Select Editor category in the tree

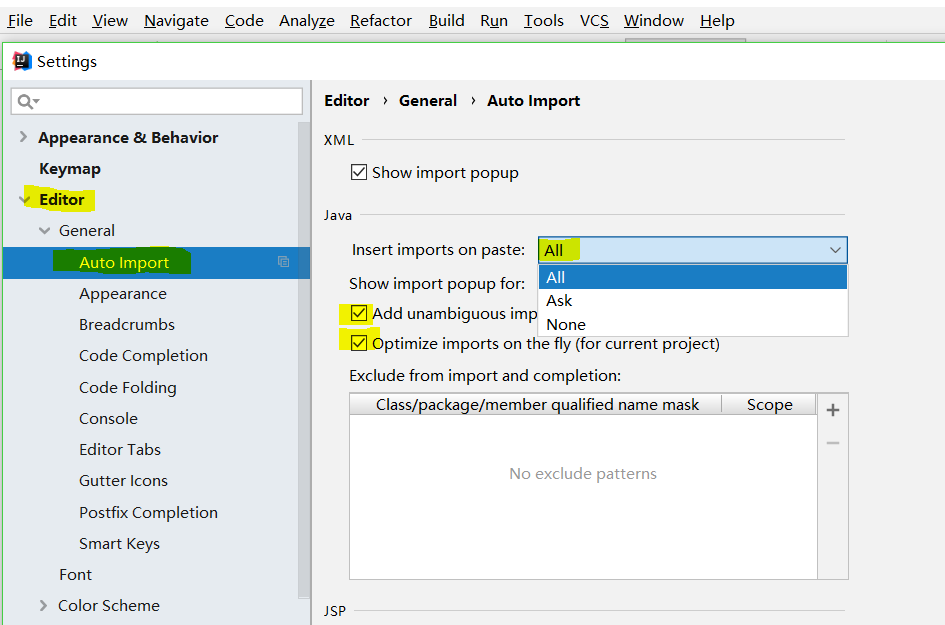[x=61, y=199]
